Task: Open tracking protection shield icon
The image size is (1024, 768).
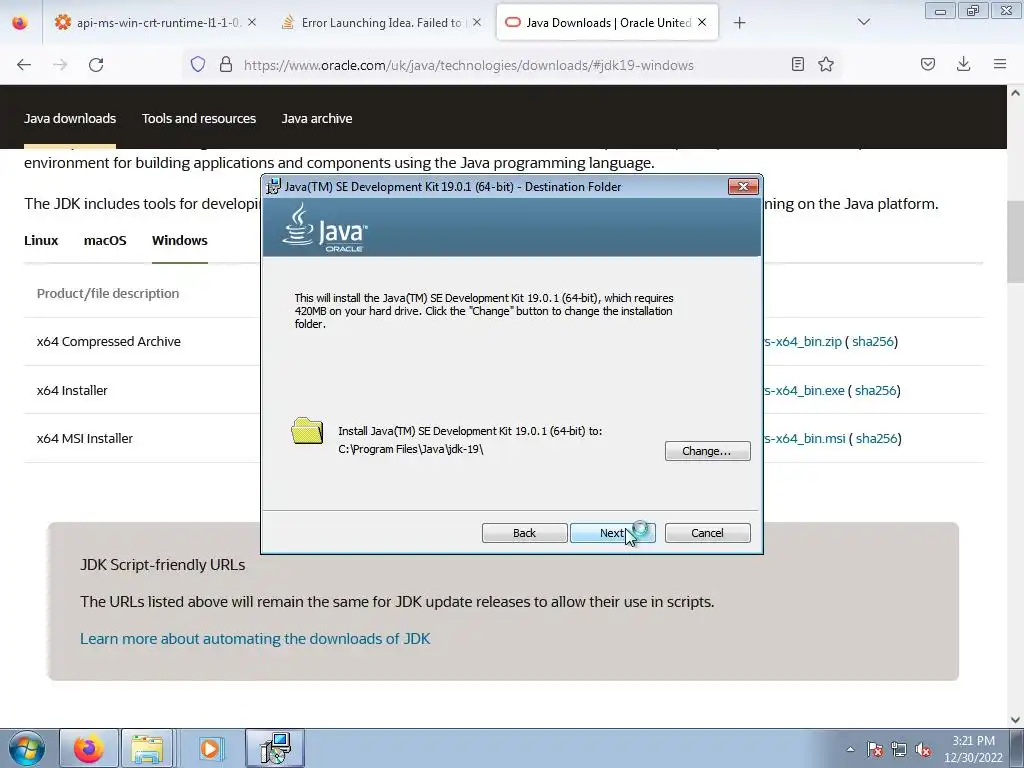Action: pos(198,65)
